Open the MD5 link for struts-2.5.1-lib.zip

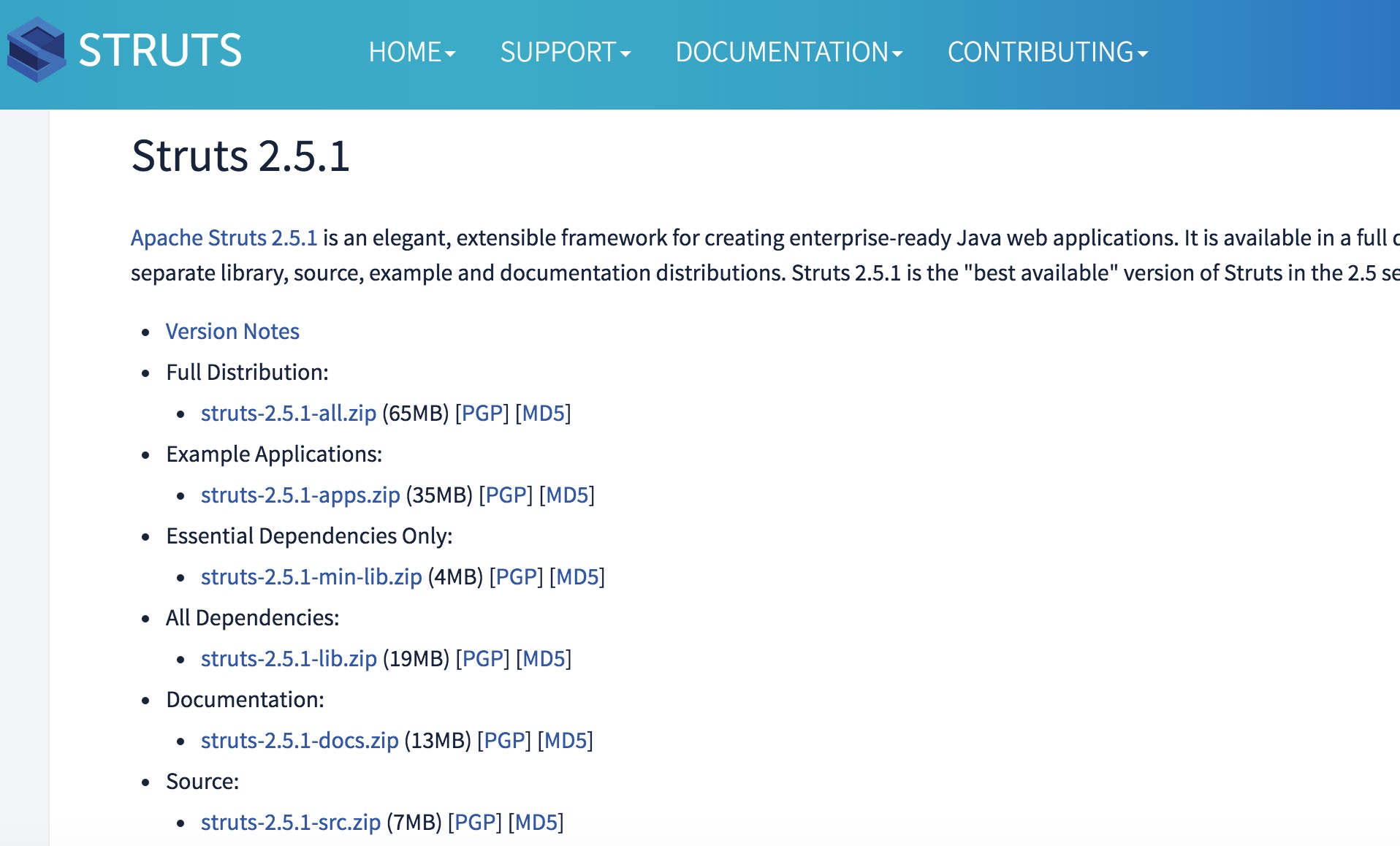544,658
